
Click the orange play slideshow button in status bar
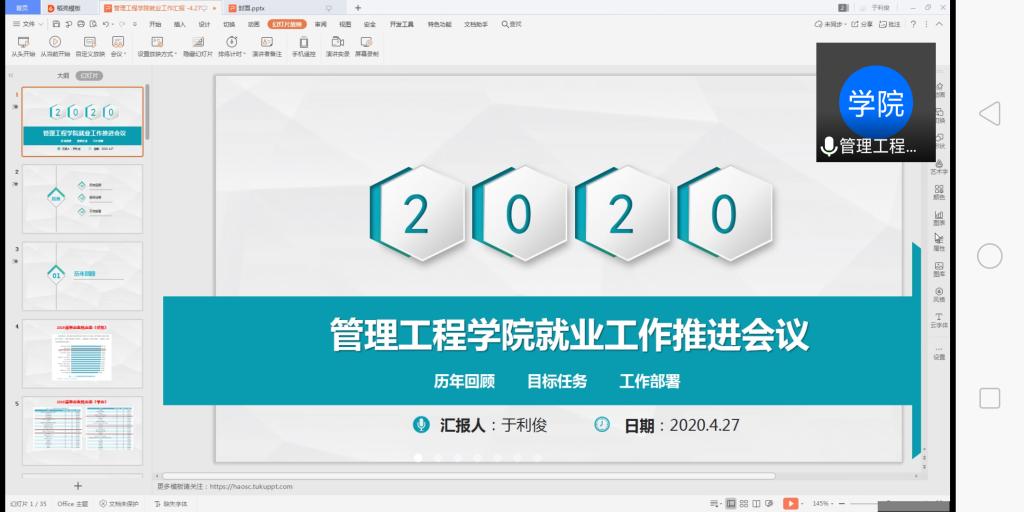pyautogui.click(x=790, y=503)
